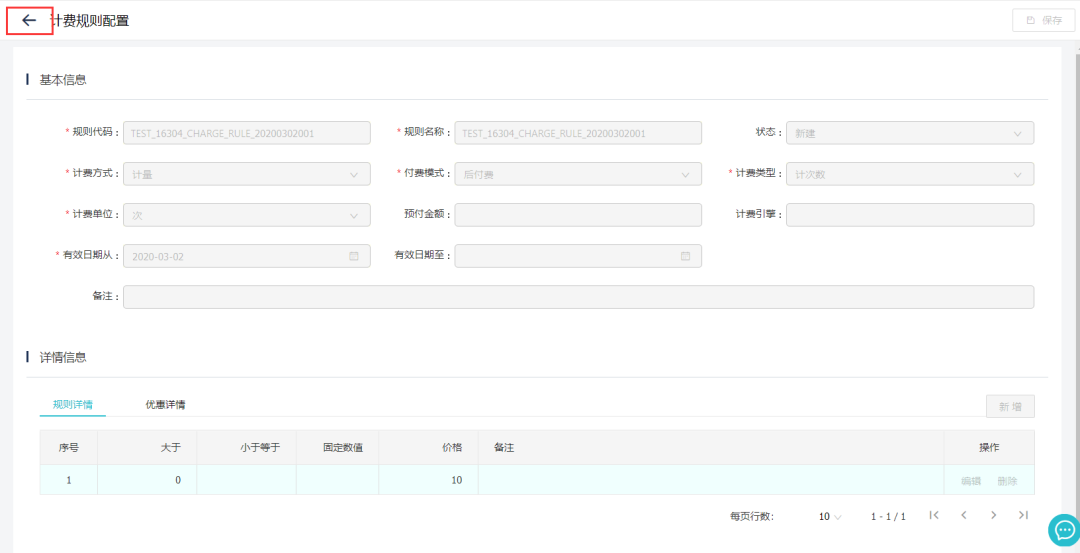Viewport: 1080px width, 553px height.
Task: Click the back arrow icon
Action: click(x=29, y=20)
